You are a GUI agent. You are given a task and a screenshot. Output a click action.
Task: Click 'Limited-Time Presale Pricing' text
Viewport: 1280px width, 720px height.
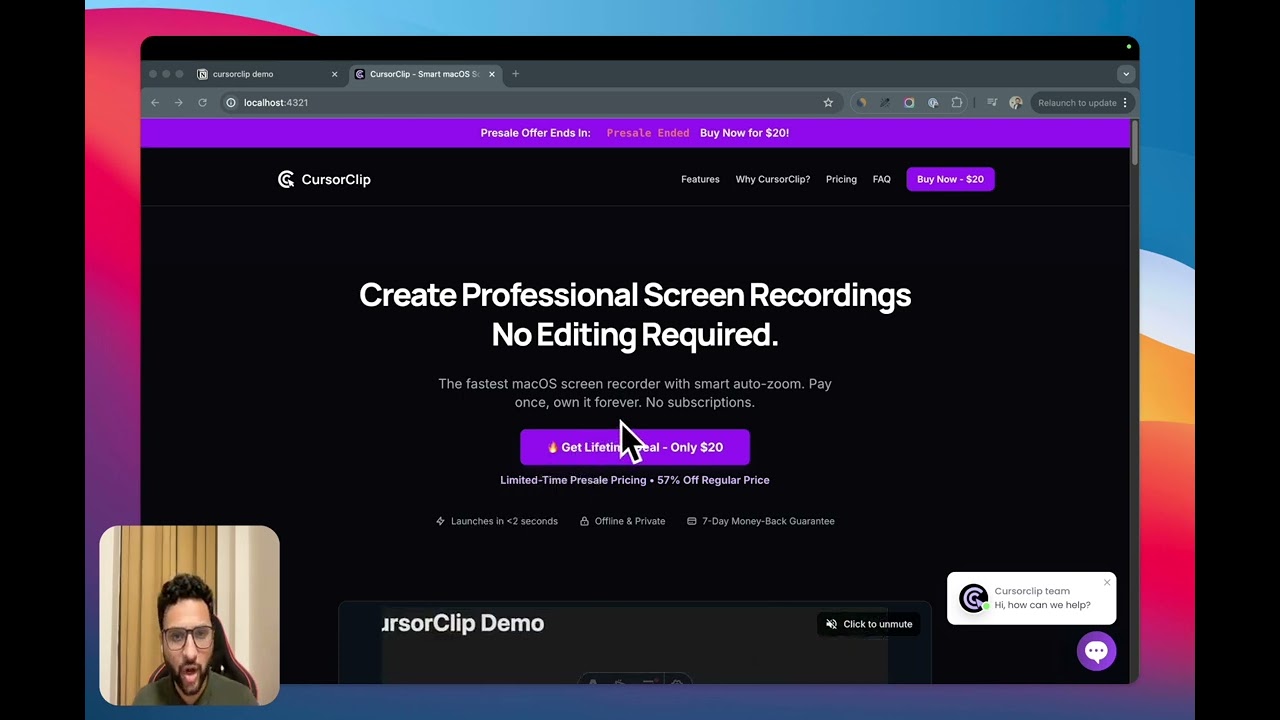coord(573,480)
